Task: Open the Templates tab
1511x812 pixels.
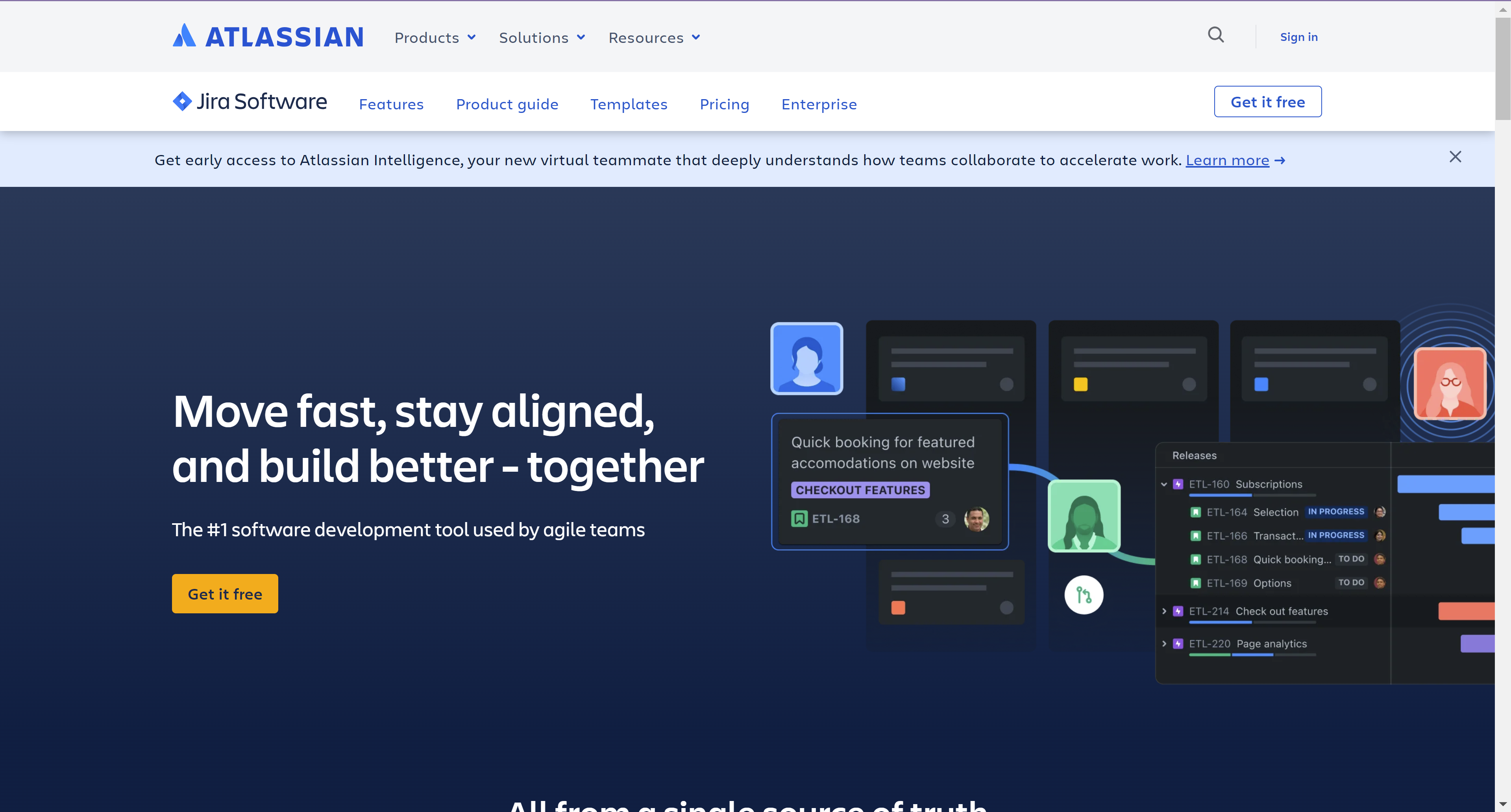Action: pyautogui.click(x=629, y=104)
